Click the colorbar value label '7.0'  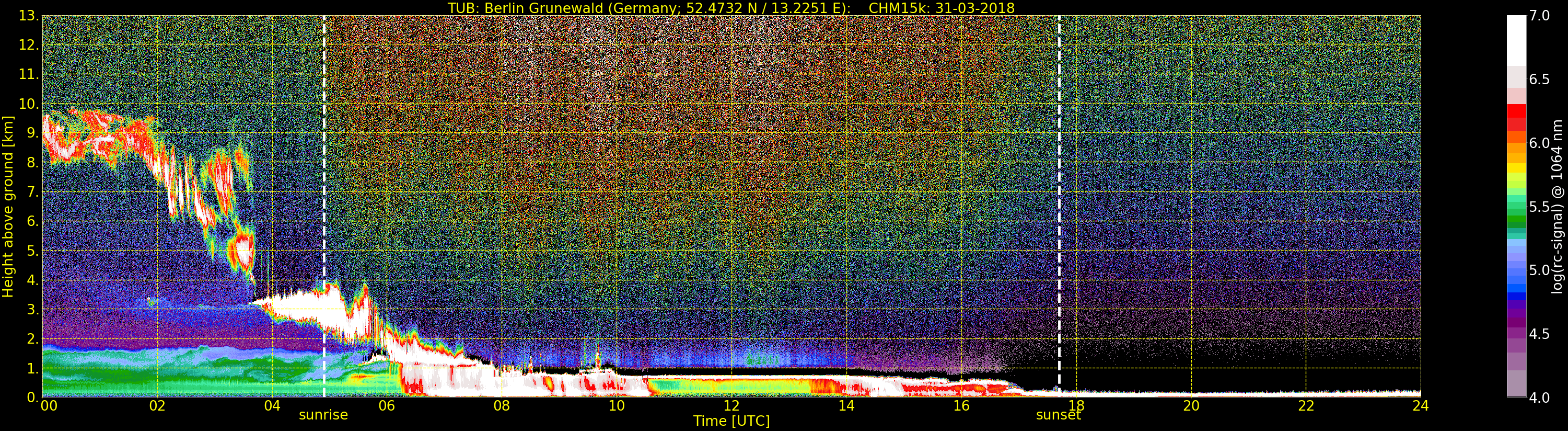tap(1539, 16)
